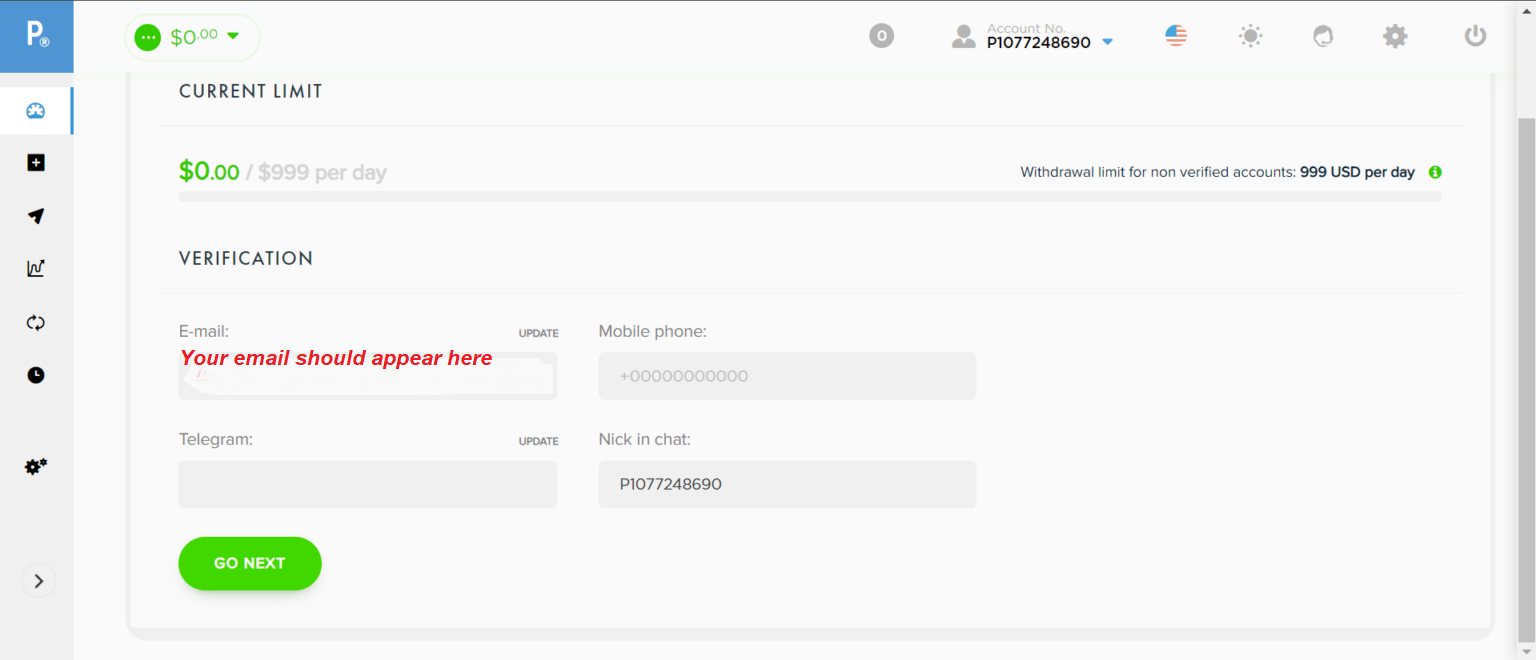Open the Dashboard via speedometer icon
This screenshot has width=1536, height=660.
pyautogui.click(x=36, y=110)
